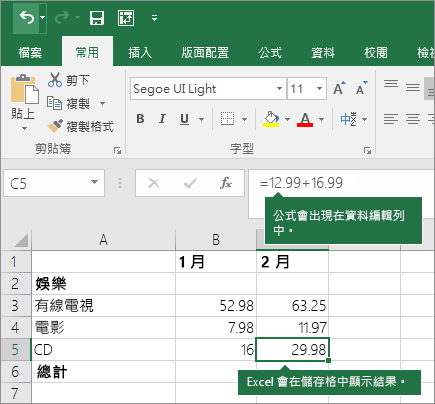Select the 2 月 header cell

(293, 262)
